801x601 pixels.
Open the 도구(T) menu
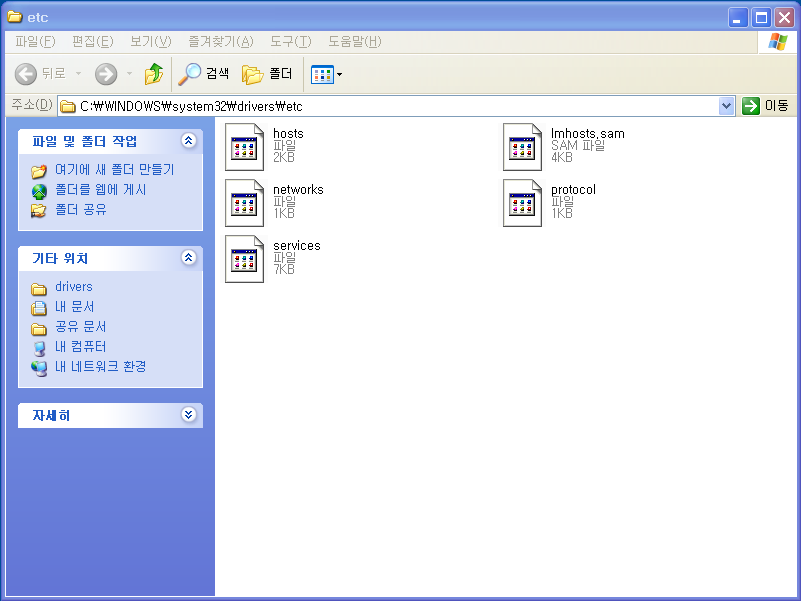click(291, 41)
